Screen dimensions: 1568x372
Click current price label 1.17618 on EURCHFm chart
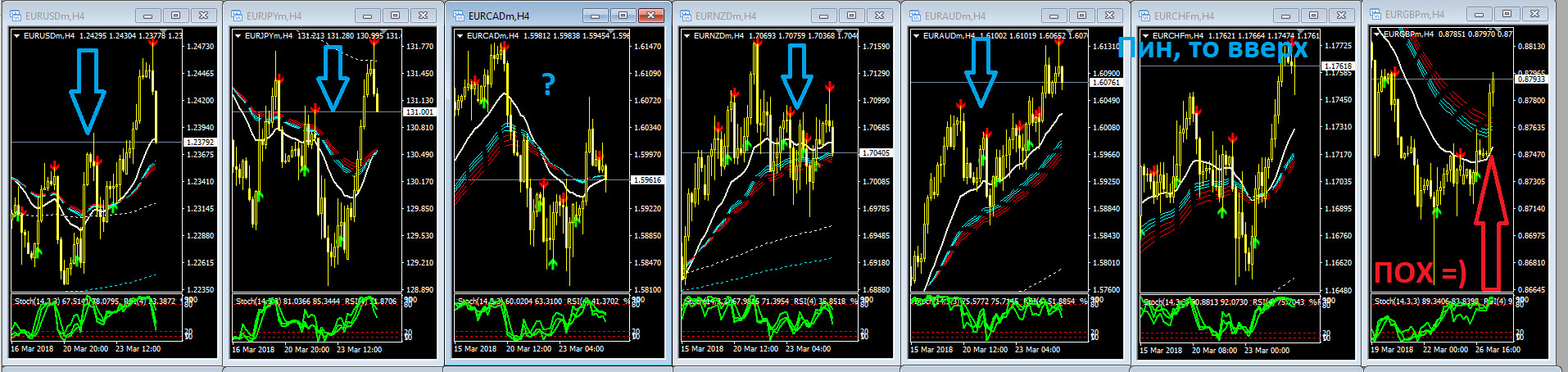pyautogui.click(x=1338, y=66)
